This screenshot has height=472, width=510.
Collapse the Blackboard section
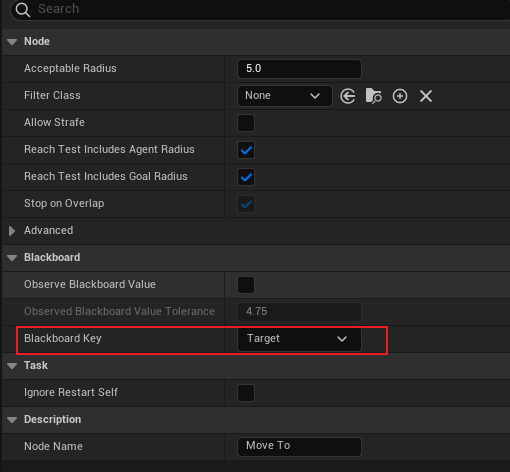click(x=12, y=258)
